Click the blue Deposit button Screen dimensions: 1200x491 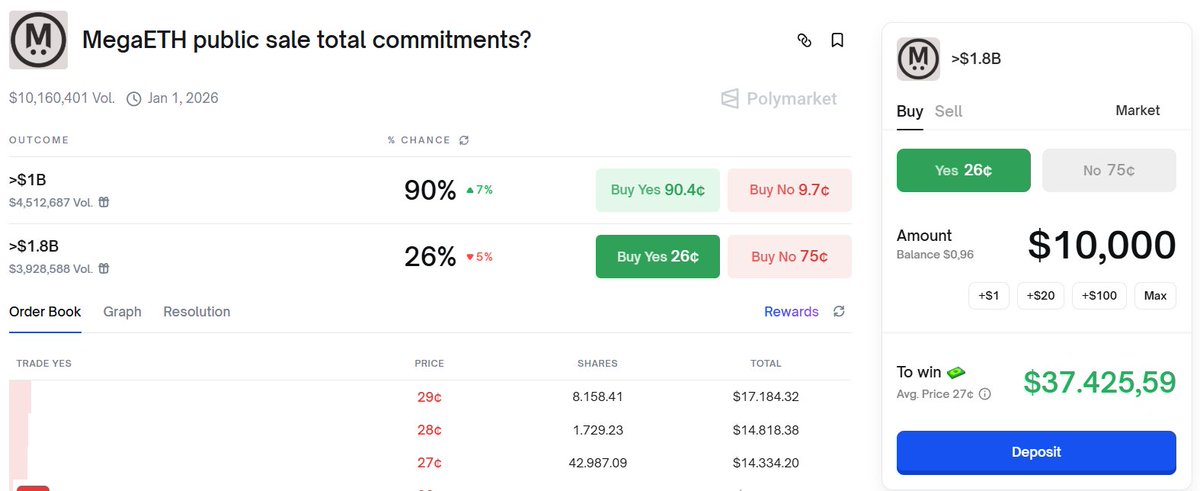point(1036,452)
